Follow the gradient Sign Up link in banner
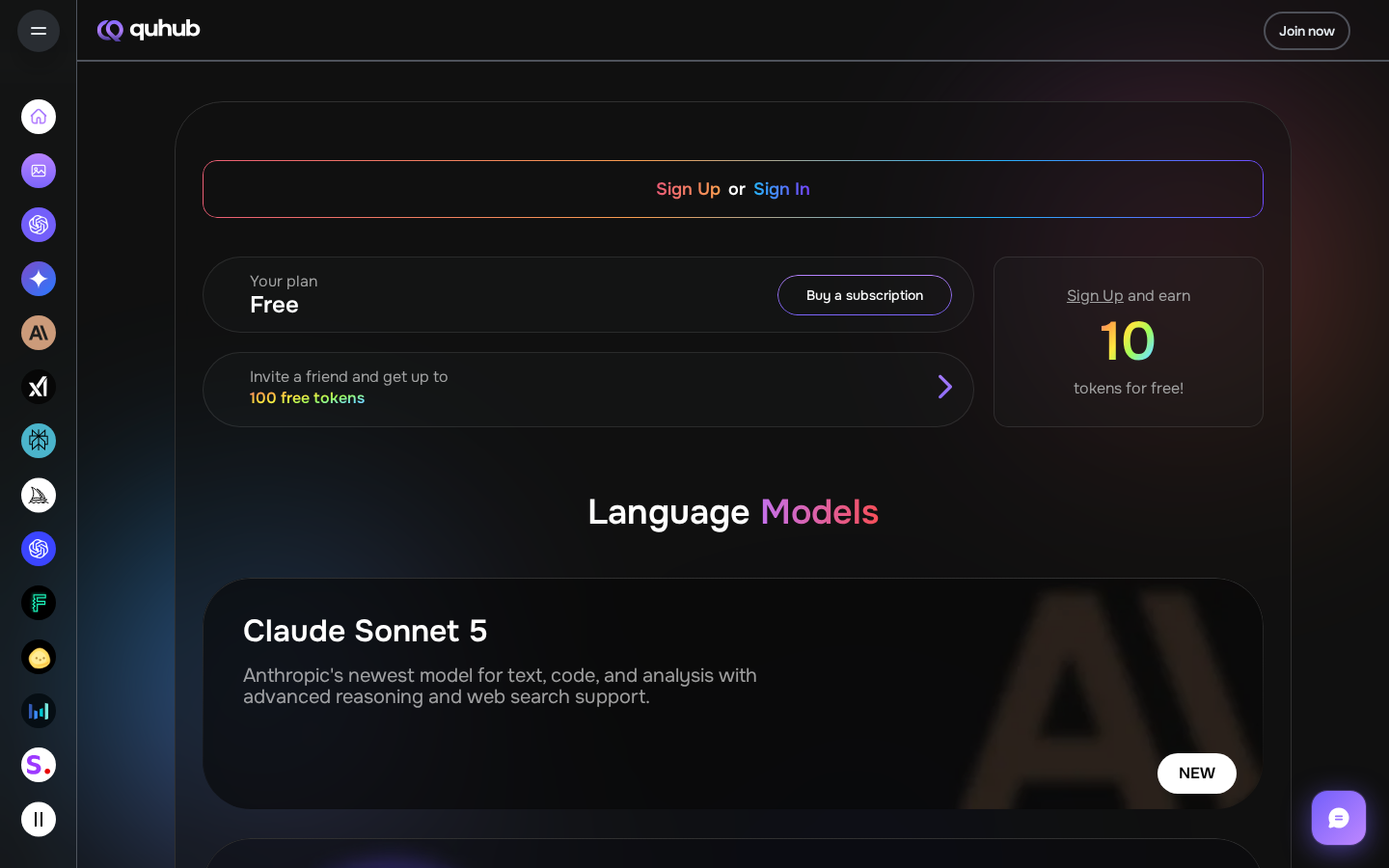This screenshot has width=1389, height=868. click(x=688, y=189)
